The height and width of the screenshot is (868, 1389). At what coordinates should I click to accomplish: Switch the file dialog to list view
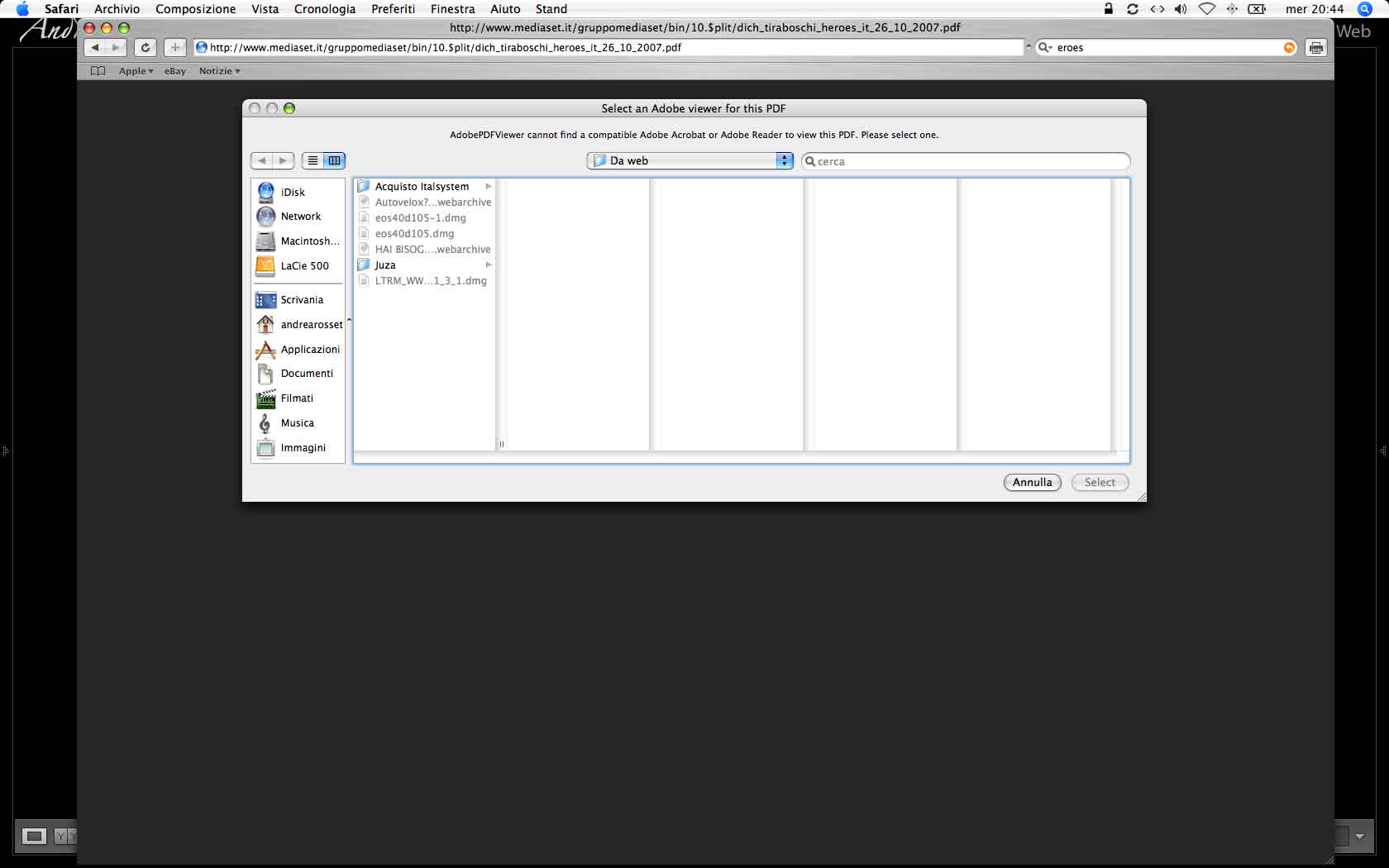313,160
